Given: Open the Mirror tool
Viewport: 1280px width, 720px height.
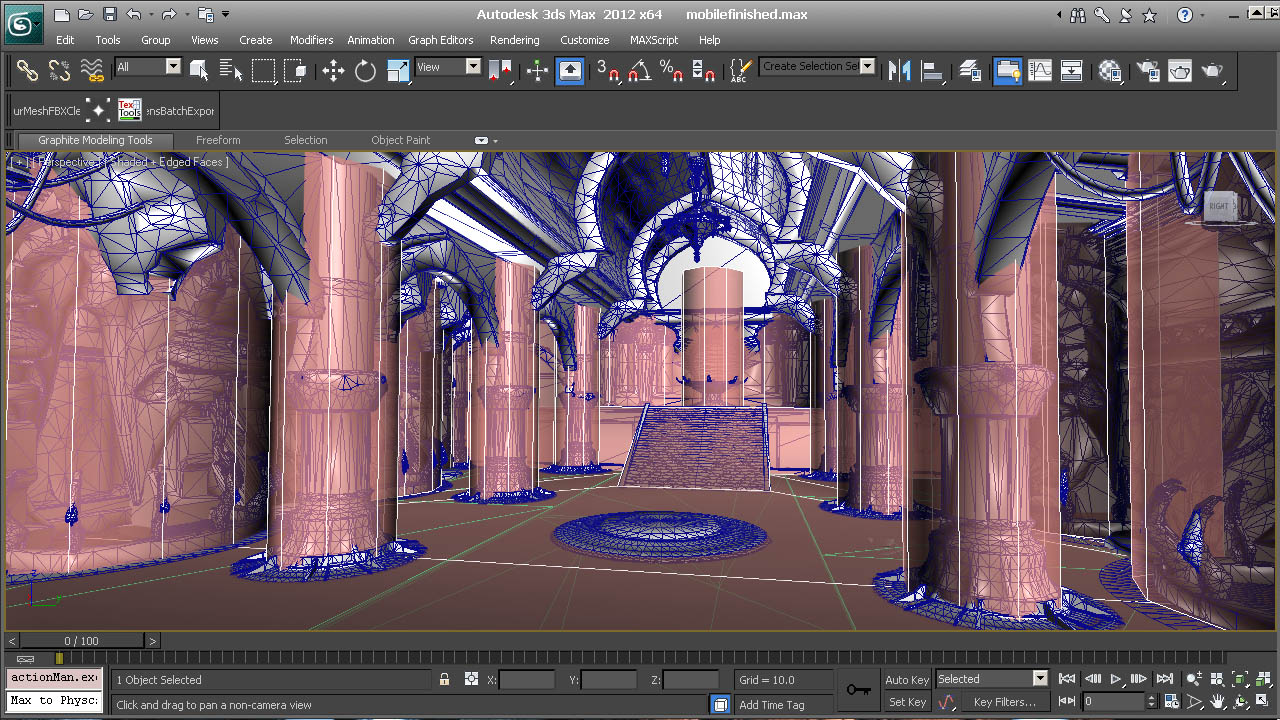Looking at the screenshot, I should [899, 70].
